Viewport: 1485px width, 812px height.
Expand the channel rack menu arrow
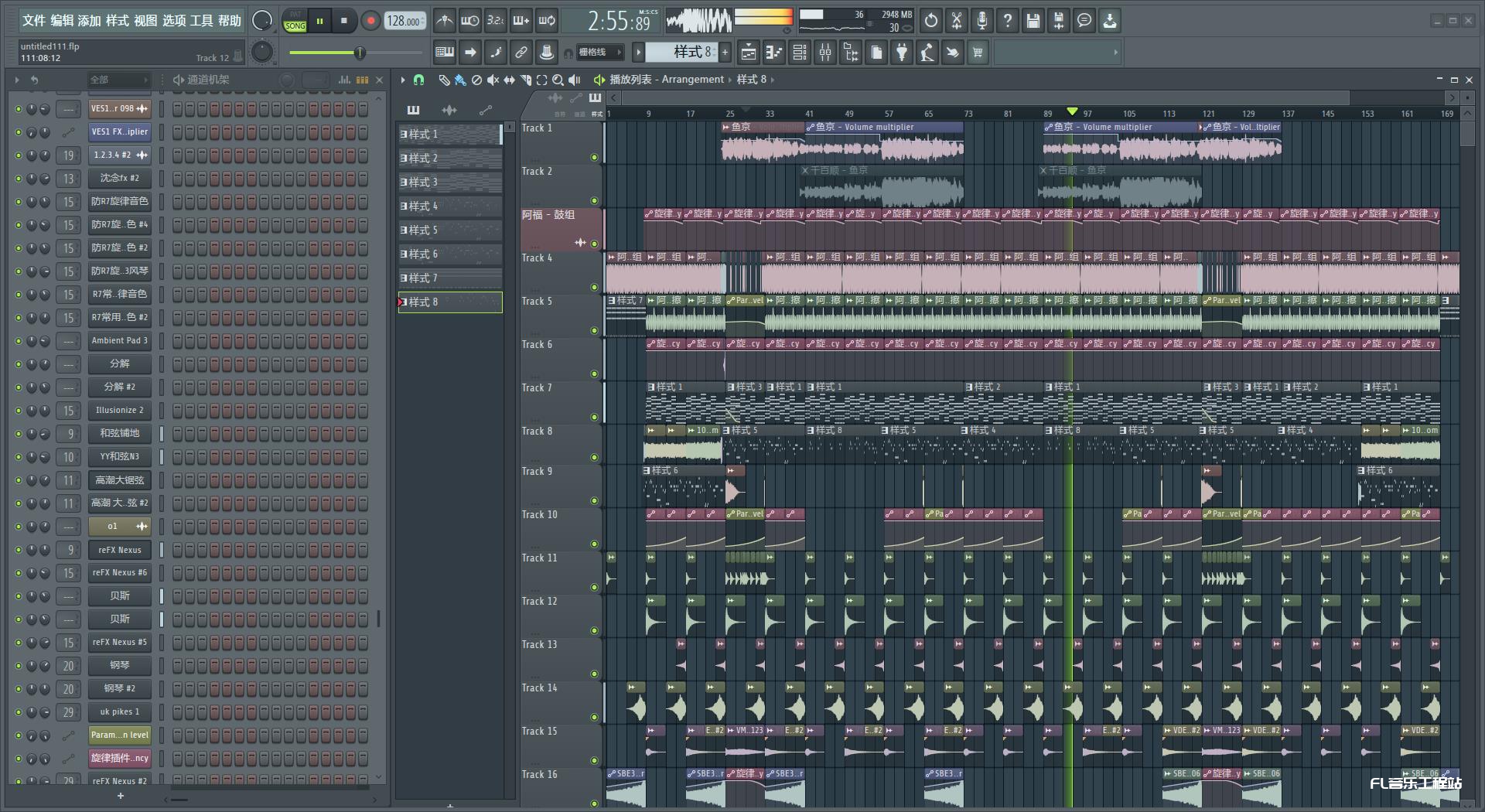[x=17, y=80]
